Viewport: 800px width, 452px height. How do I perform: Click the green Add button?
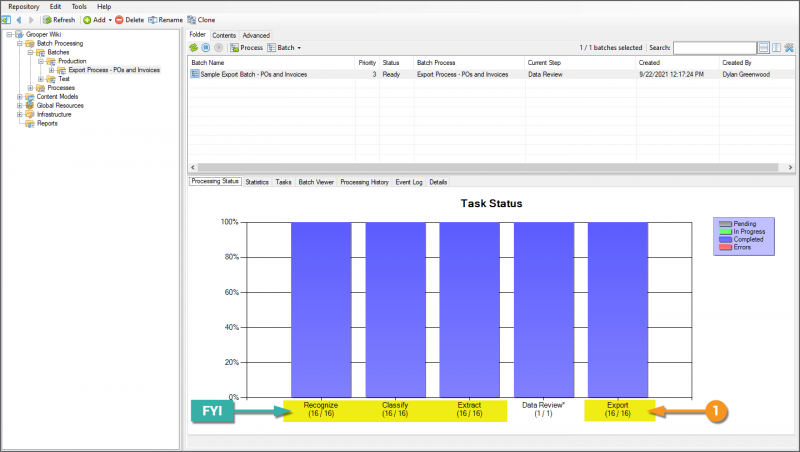(94, 20)
